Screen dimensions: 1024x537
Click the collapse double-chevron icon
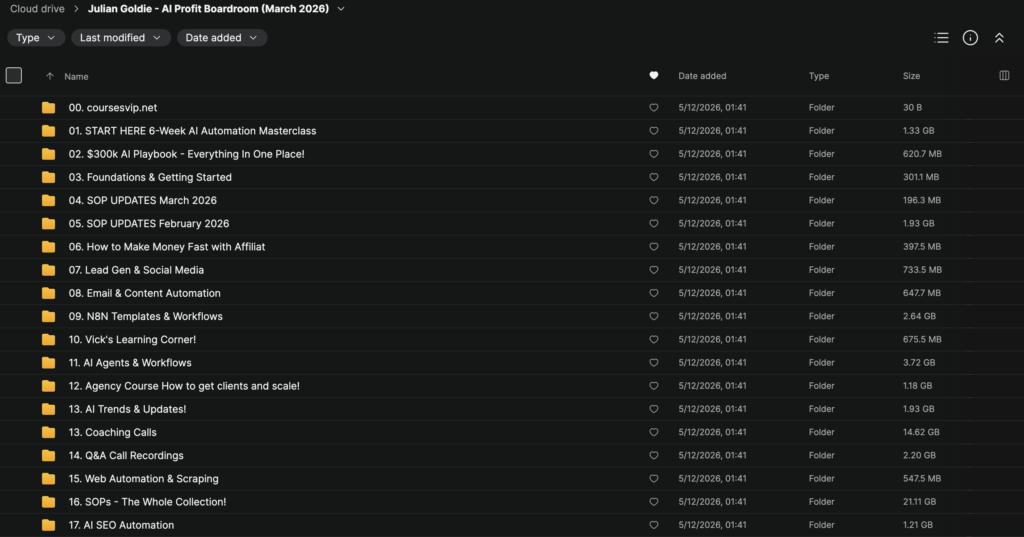(x=999, y=38)
